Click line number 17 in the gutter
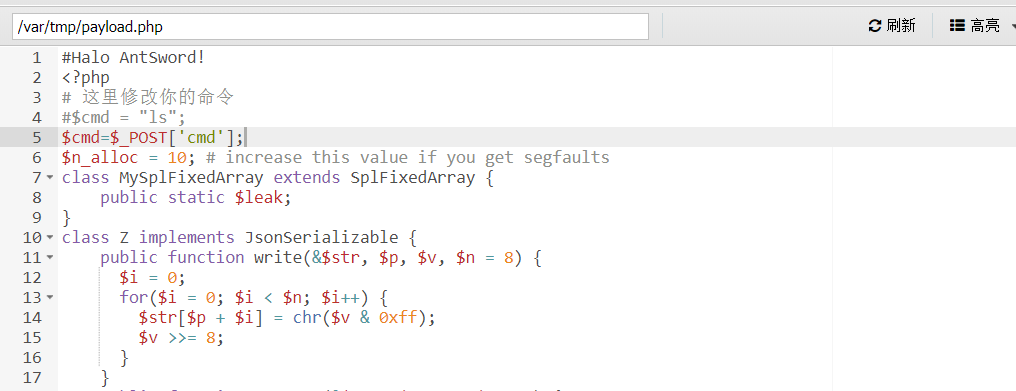Screen dimensions: 1016x391 click(x=32, y=377)
